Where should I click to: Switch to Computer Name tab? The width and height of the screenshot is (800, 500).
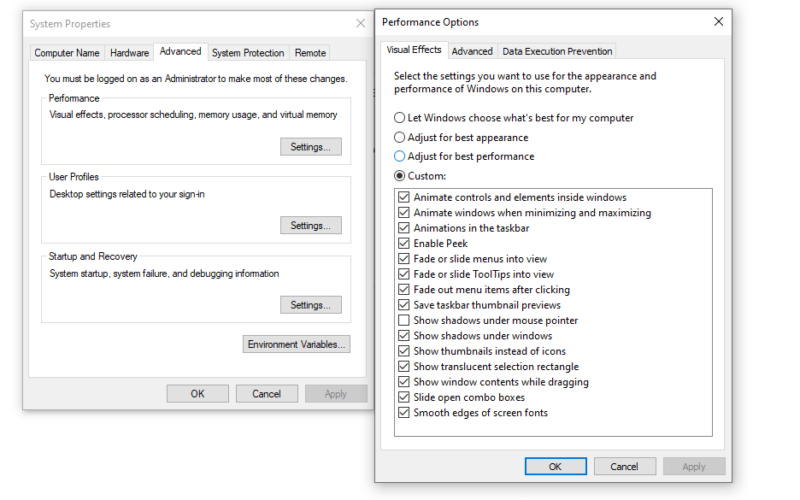tap(67, 53)
